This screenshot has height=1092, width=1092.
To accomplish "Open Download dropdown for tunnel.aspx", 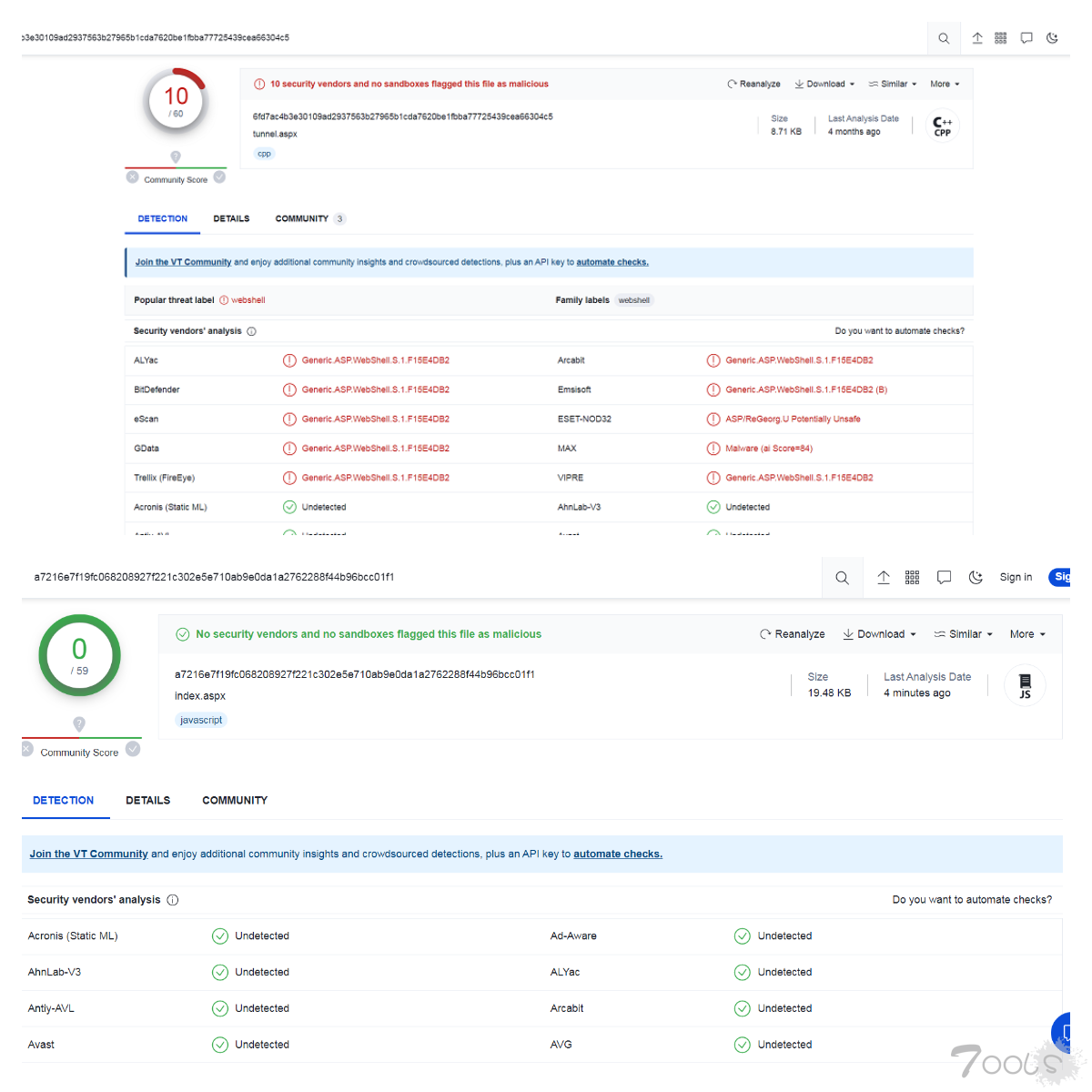I will (824, 84).
